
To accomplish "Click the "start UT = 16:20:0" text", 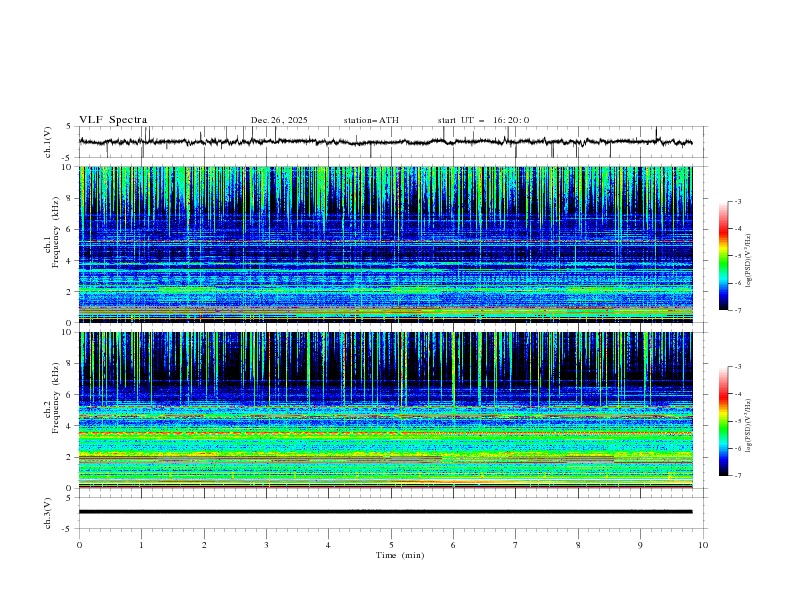I will (x=483, y=120).
